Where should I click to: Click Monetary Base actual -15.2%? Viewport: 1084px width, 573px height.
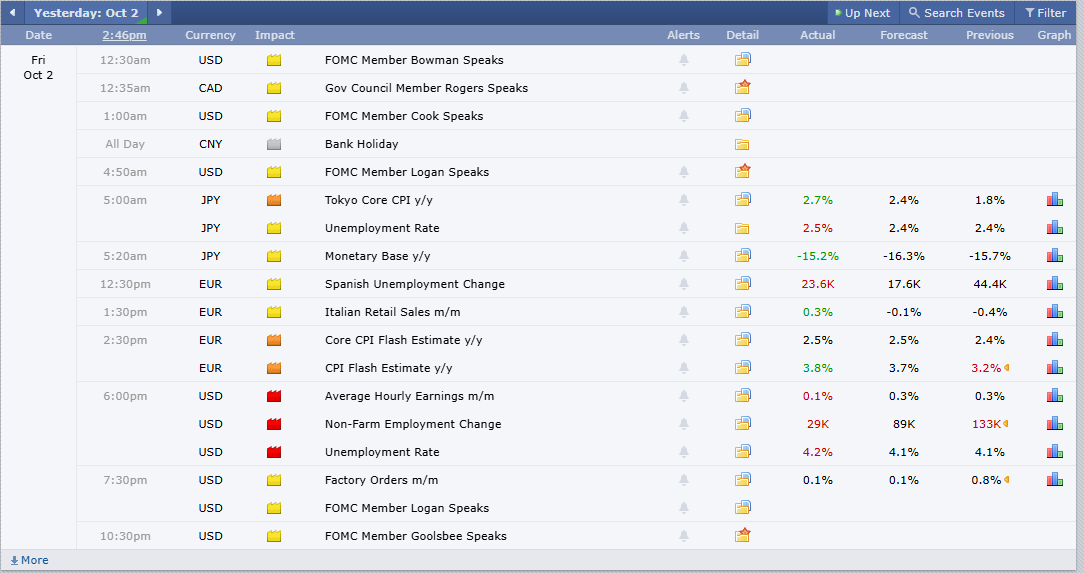tap(818, 256)
